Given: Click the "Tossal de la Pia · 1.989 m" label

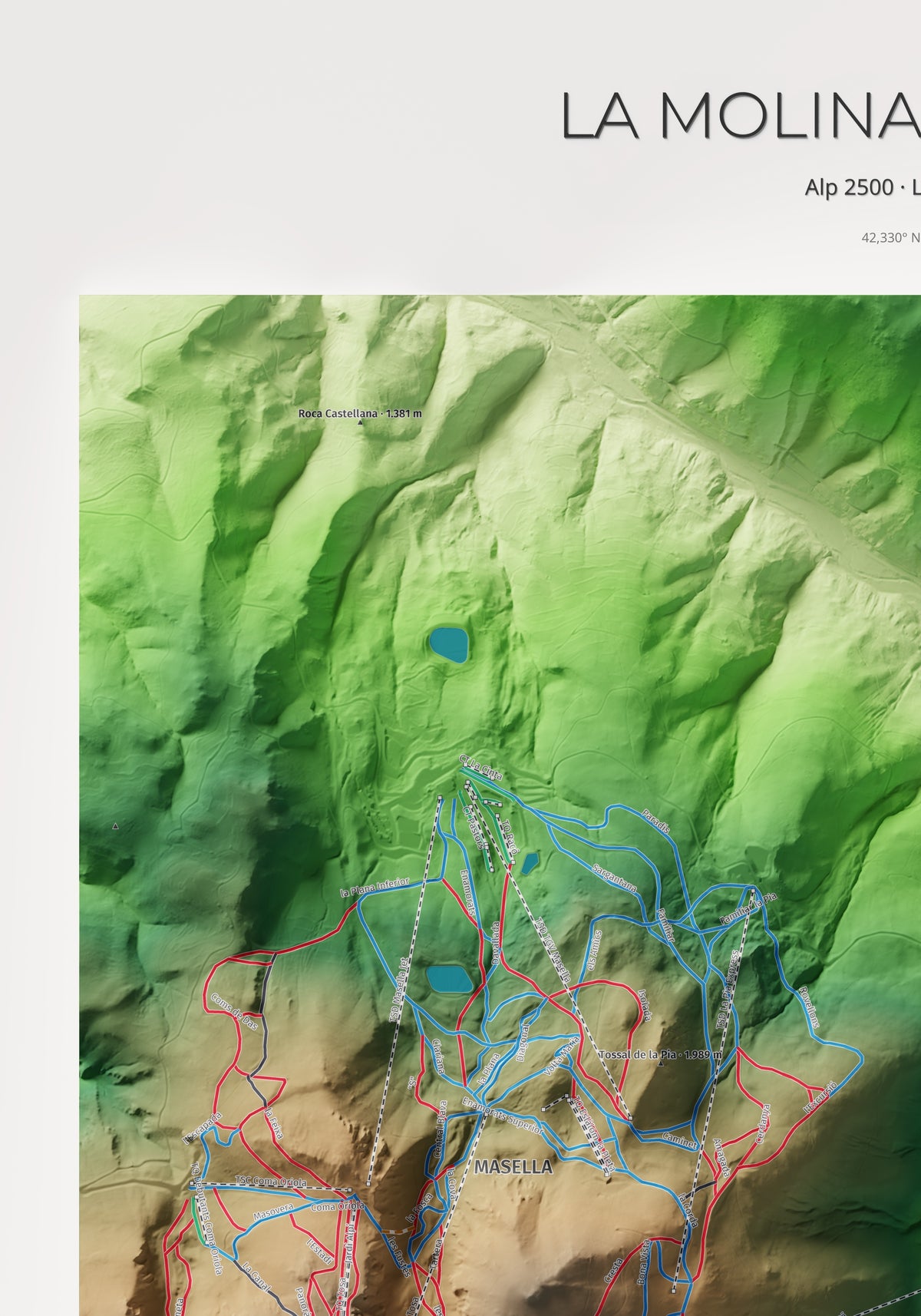Looking at the screenshot, I should click(x=661, y=1055).
